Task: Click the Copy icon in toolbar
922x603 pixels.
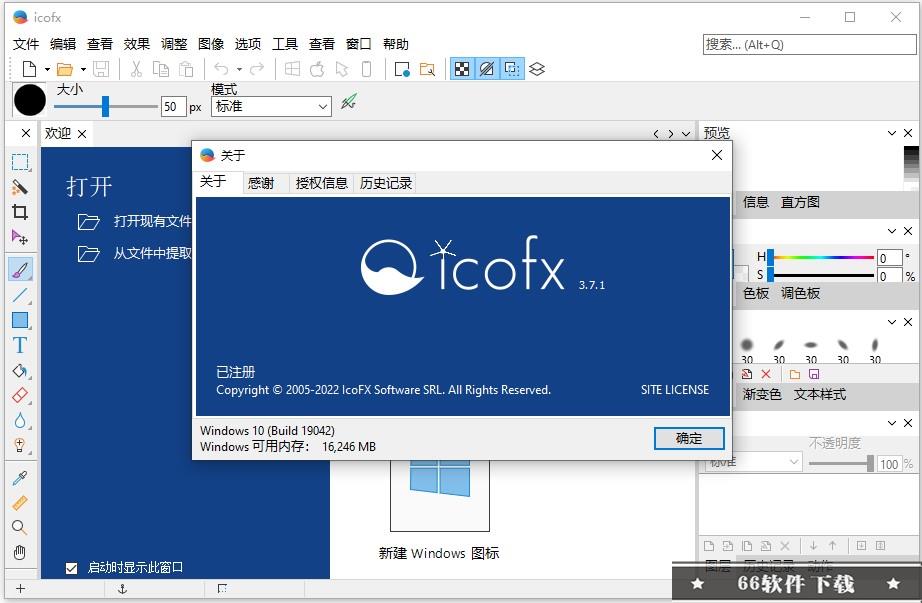Action: click(161, 69)
